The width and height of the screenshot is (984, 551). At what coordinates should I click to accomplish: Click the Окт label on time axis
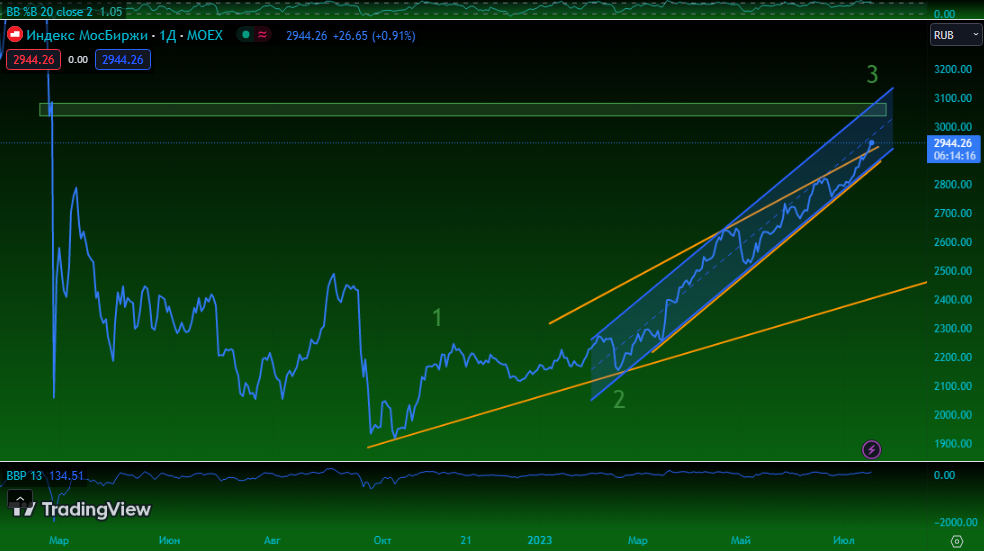click(382, 540)
